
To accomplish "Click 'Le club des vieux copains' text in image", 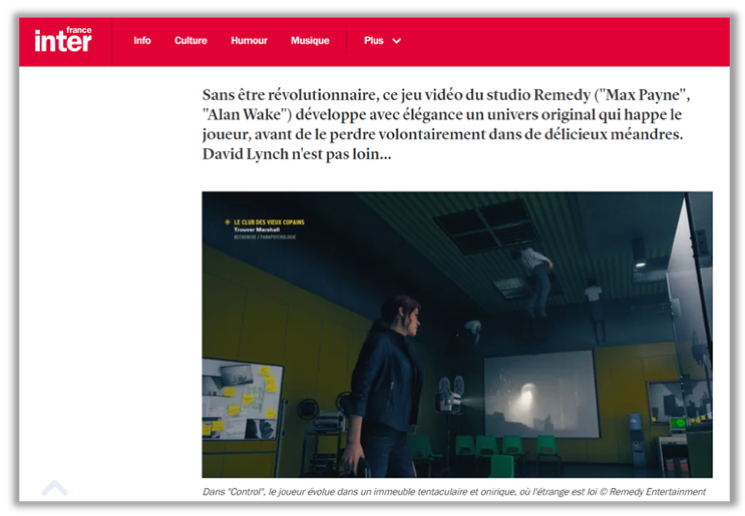I will click(269, 222).
